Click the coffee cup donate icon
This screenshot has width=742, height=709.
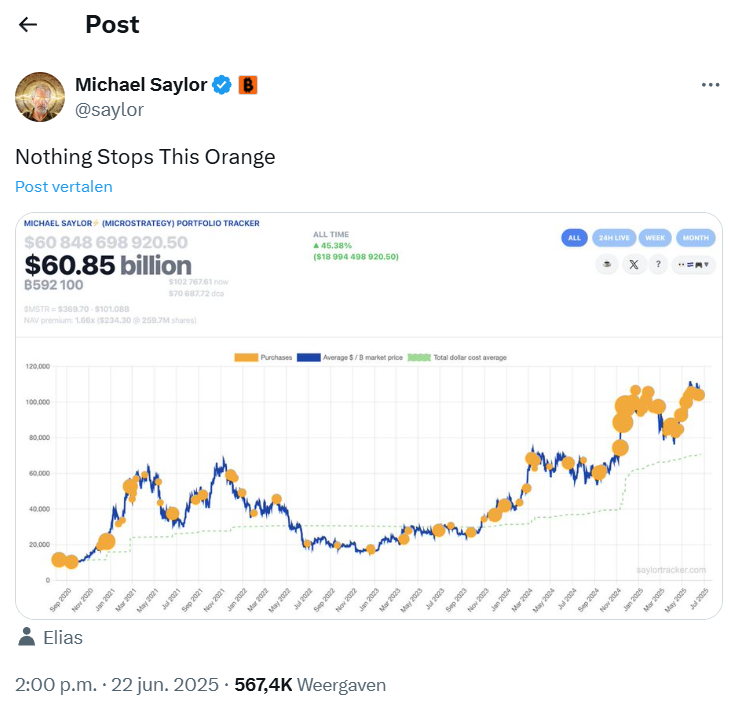point(607,265)
